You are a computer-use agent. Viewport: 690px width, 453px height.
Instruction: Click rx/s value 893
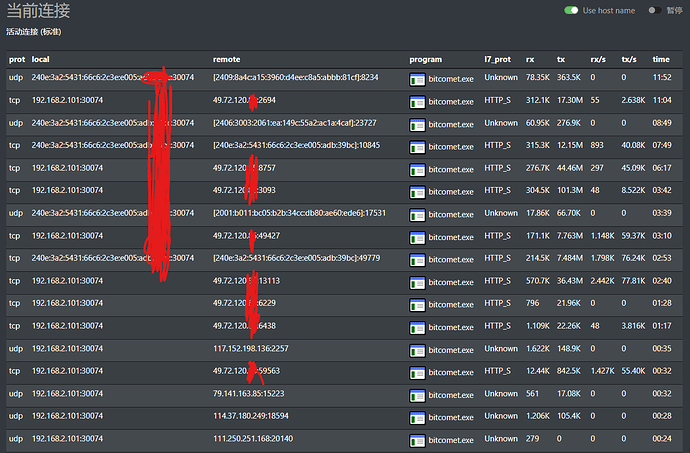597,145
